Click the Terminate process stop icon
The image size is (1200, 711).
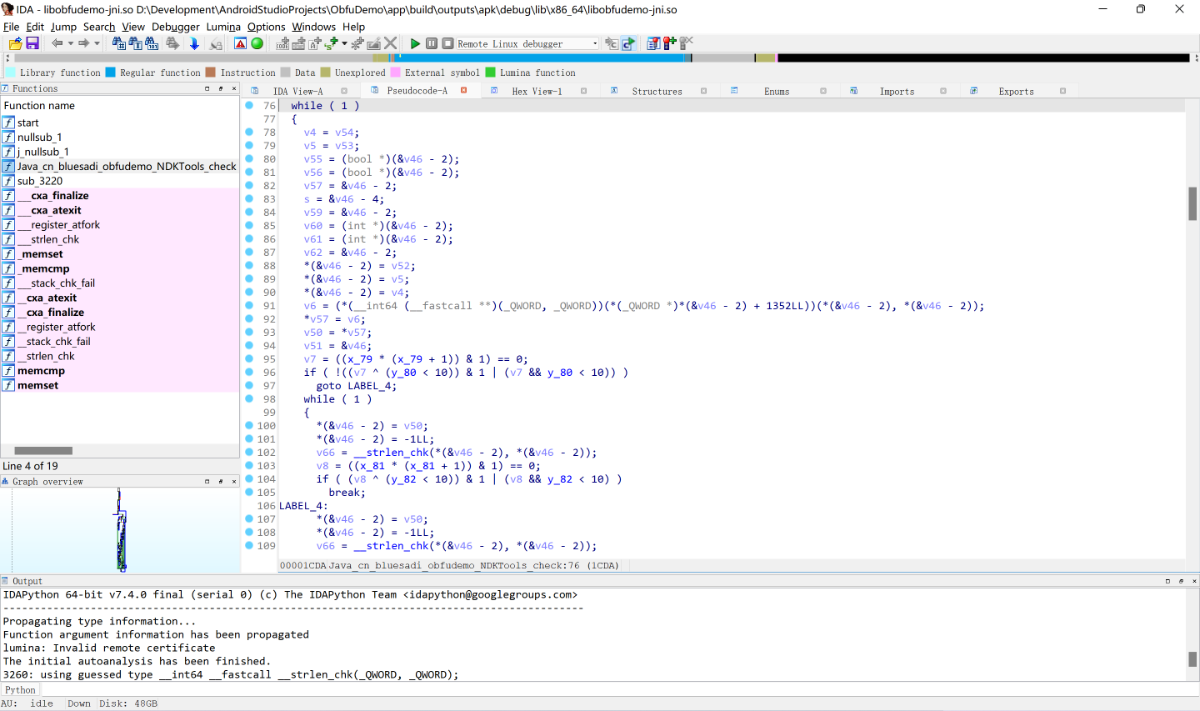pos(447,44)
